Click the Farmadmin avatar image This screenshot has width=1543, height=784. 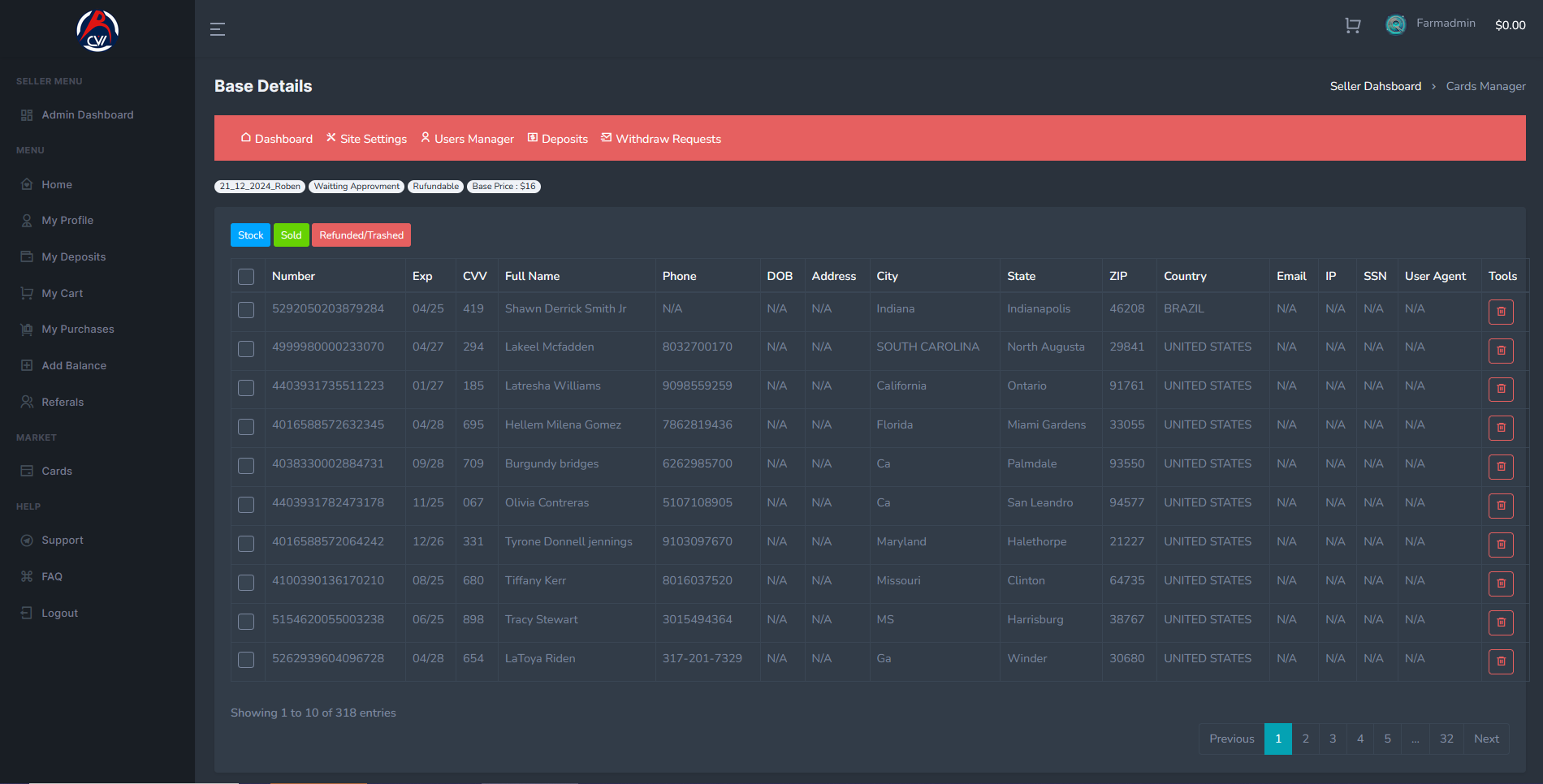coord(1395,25)
